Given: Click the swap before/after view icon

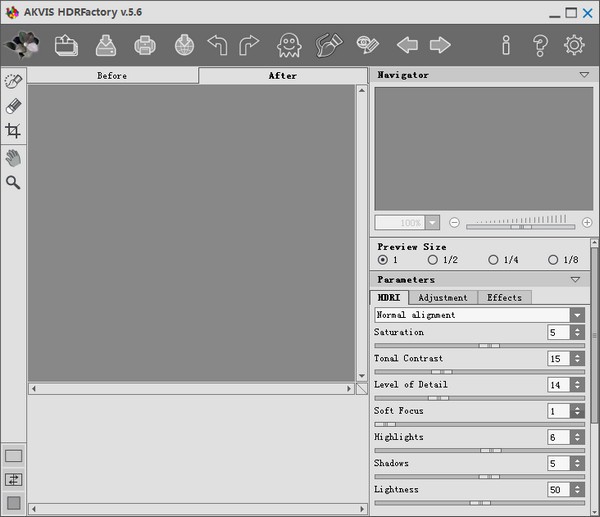Looking at the screenshot, I should point(13,479).
